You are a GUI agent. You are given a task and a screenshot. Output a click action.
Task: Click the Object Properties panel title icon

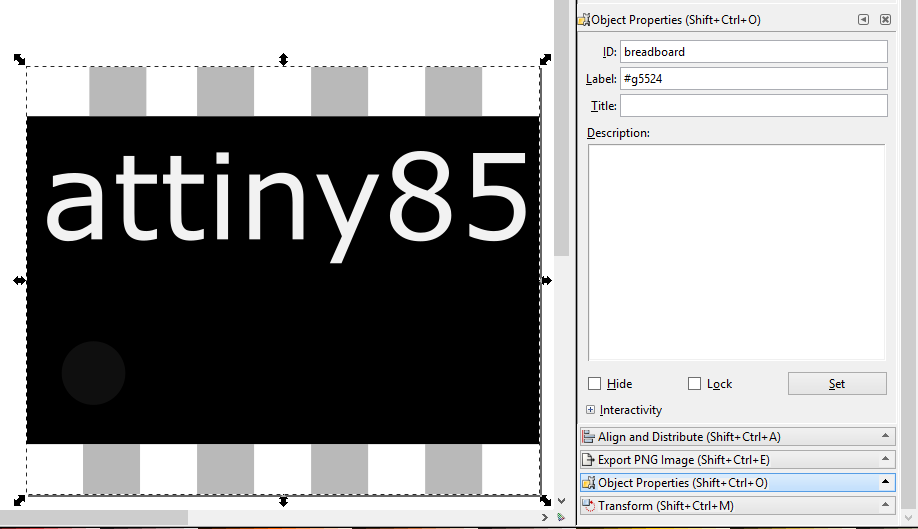[x=584, y=20]
